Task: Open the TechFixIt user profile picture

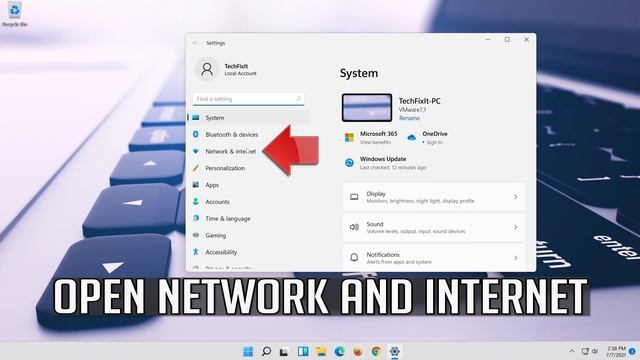Action: pos(207,69)
